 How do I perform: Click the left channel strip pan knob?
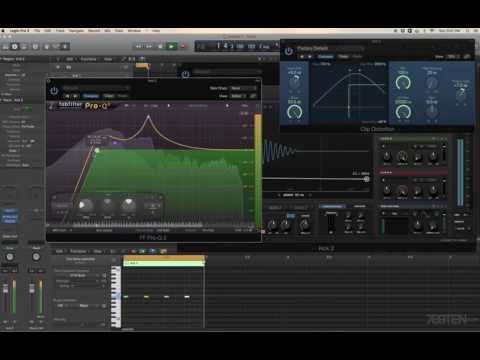click(10, 257)
